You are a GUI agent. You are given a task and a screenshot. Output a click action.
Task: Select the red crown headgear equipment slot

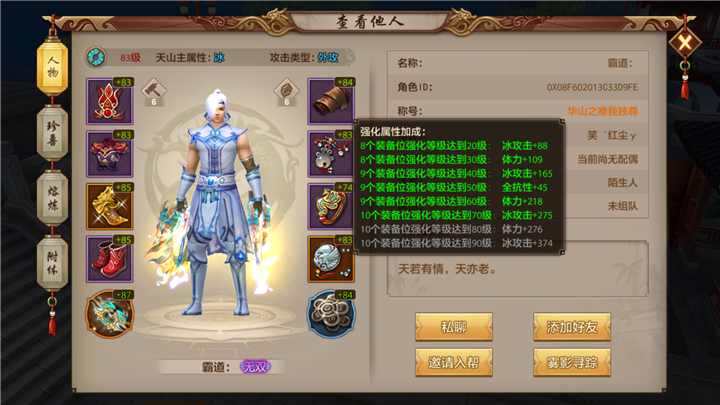pyautogui.click(x=110, y=101)
